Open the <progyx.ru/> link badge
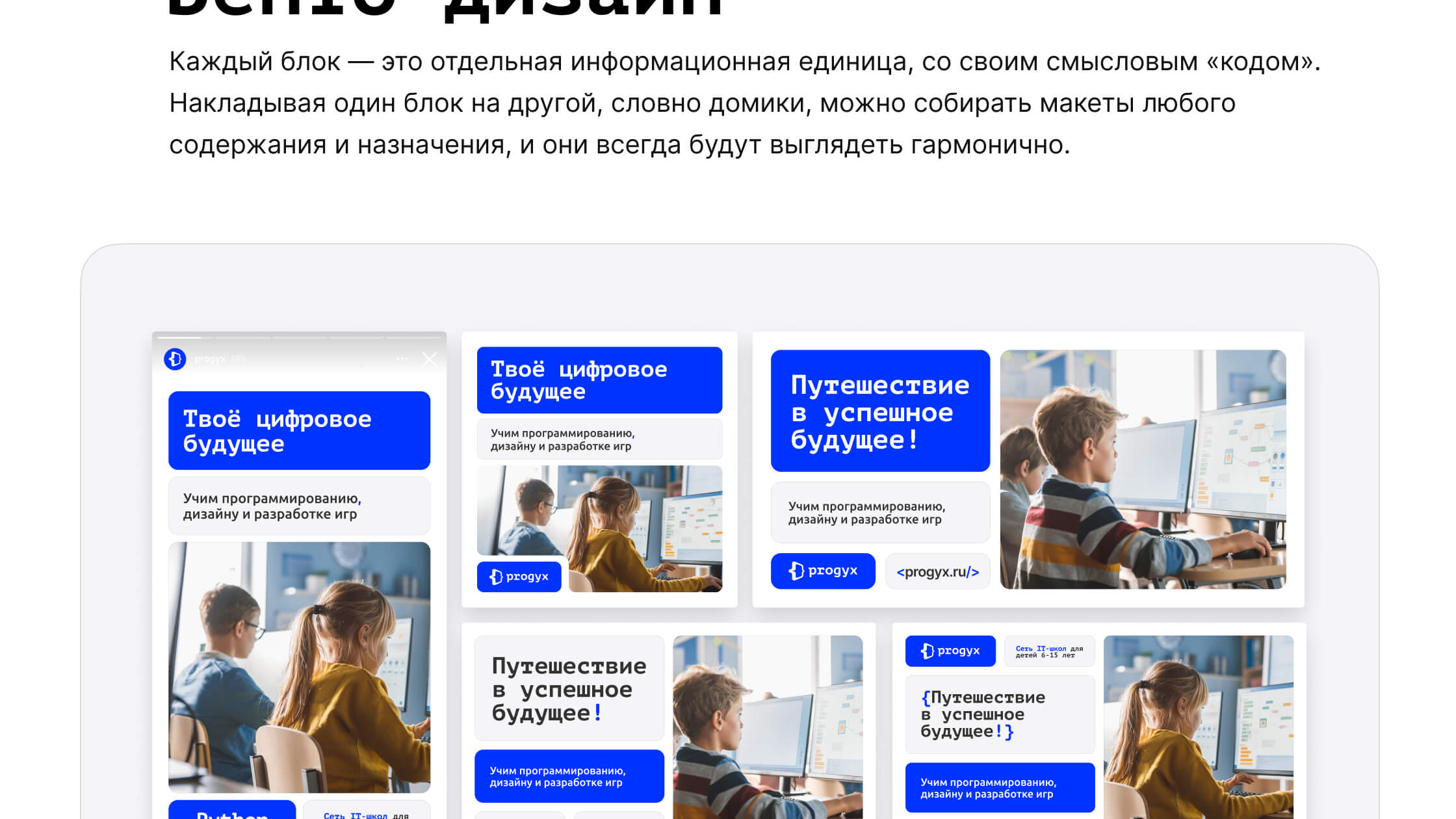This screenshot has height=819, width=1456. coord(937,571)
